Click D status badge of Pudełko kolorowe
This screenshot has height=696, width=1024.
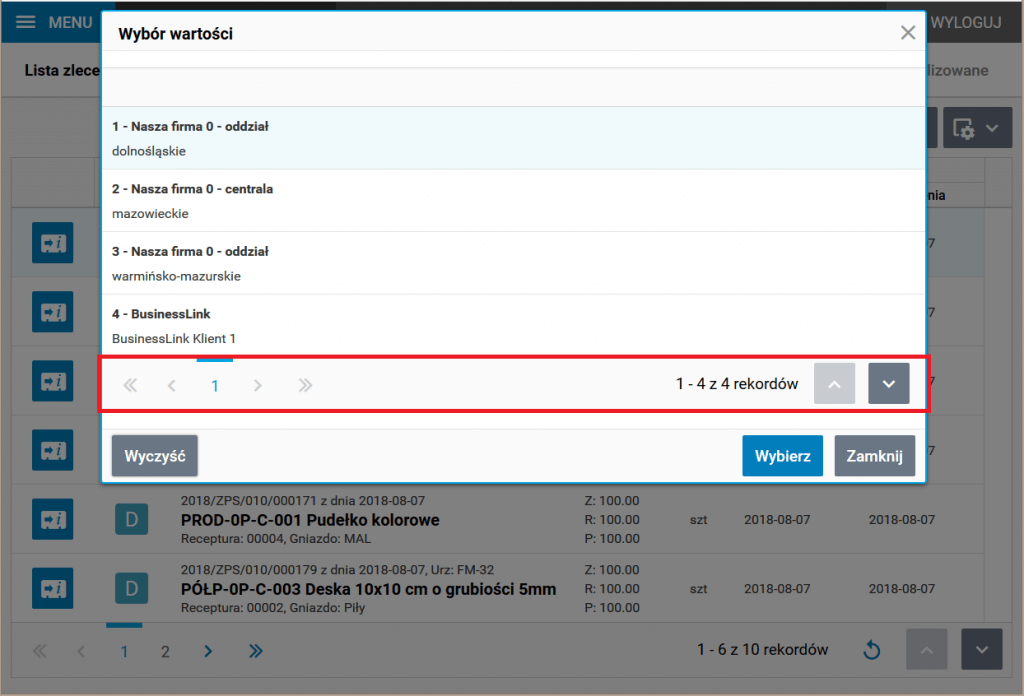pyautogui.click(x=131, y=520)
